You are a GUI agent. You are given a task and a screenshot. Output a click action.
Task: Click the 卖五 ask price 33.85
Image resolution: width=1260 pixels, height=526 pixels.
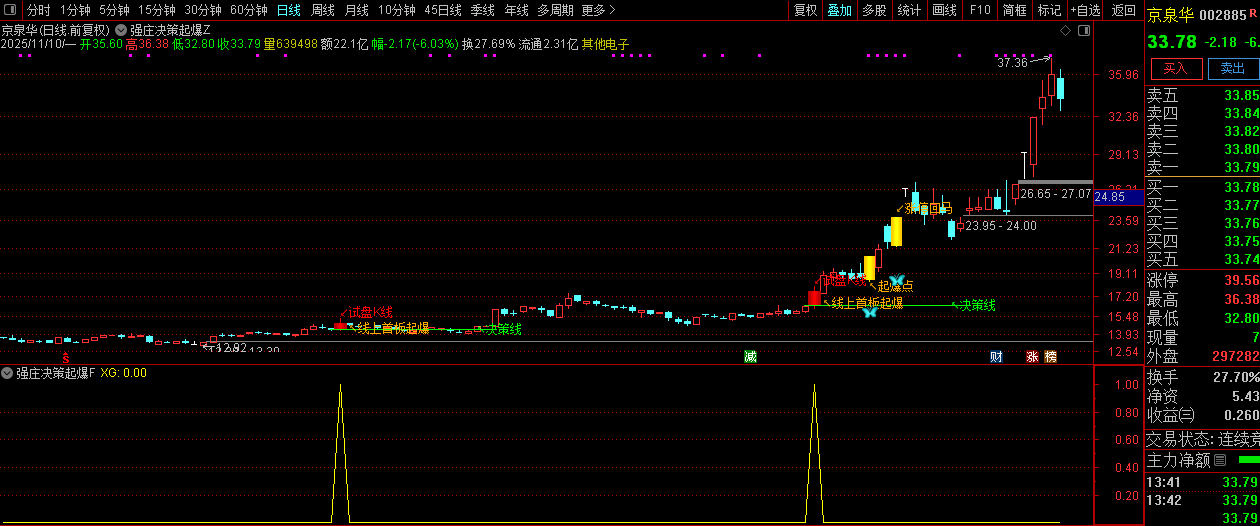pos(1241,95)
